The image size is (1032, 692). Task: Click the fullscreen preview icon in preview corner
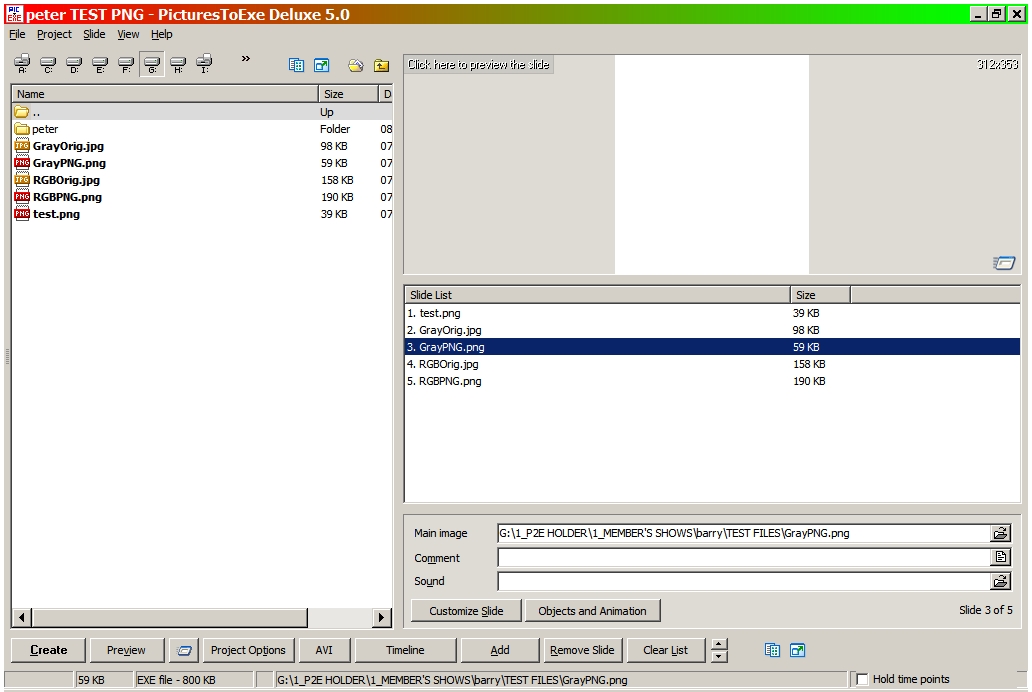[x=1004, y=263]
